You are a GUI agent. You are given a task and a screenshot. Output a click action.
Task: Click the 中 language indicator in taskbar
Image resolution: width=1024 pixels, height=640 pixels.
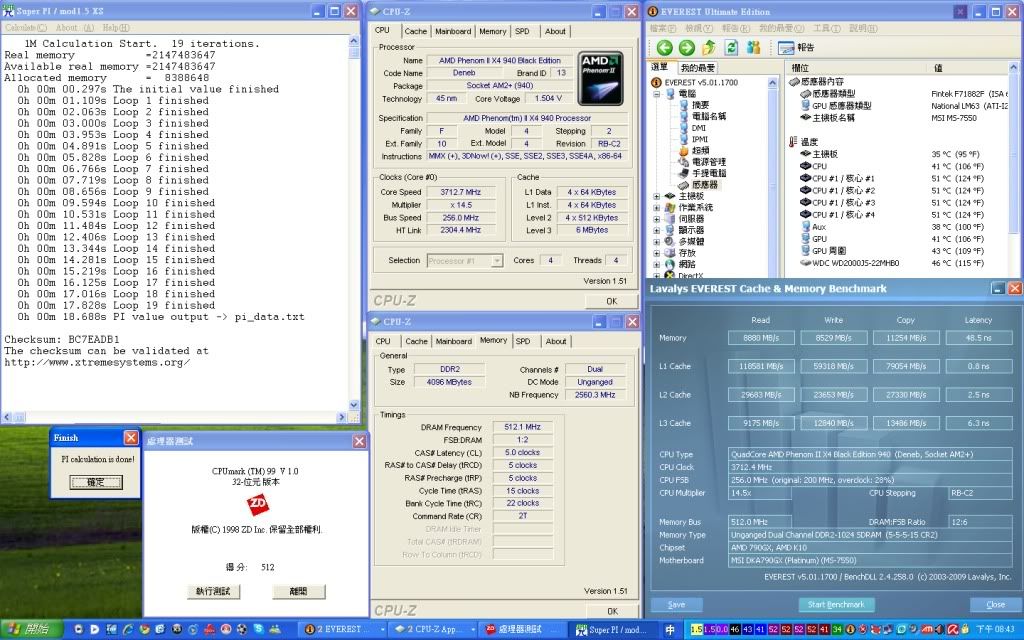[669, 630]
